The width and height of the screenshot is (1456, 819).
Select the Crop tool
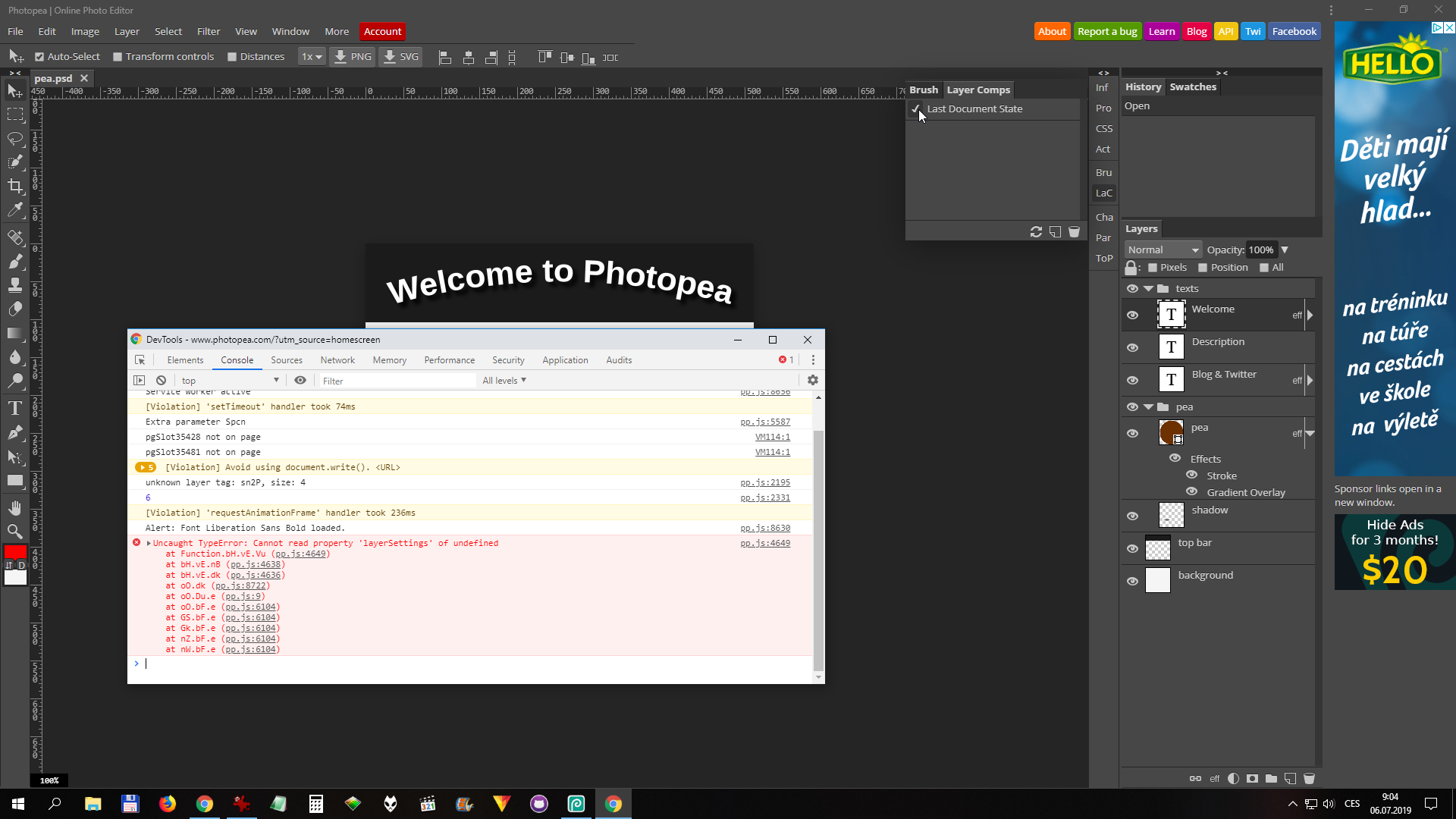click(x=15, y=186)
